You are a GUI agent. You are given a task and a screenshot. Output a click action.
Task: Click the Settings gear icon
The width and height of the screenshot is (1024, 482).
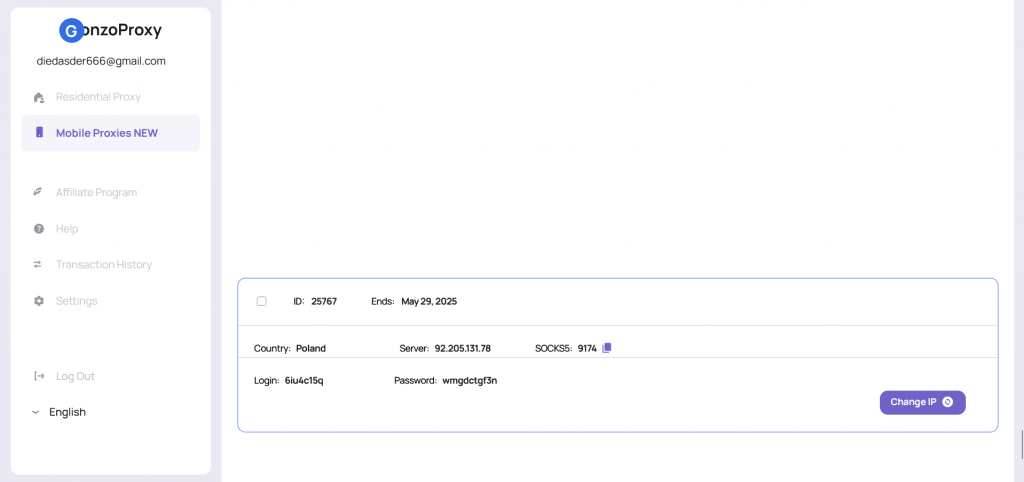coord(39,301)
